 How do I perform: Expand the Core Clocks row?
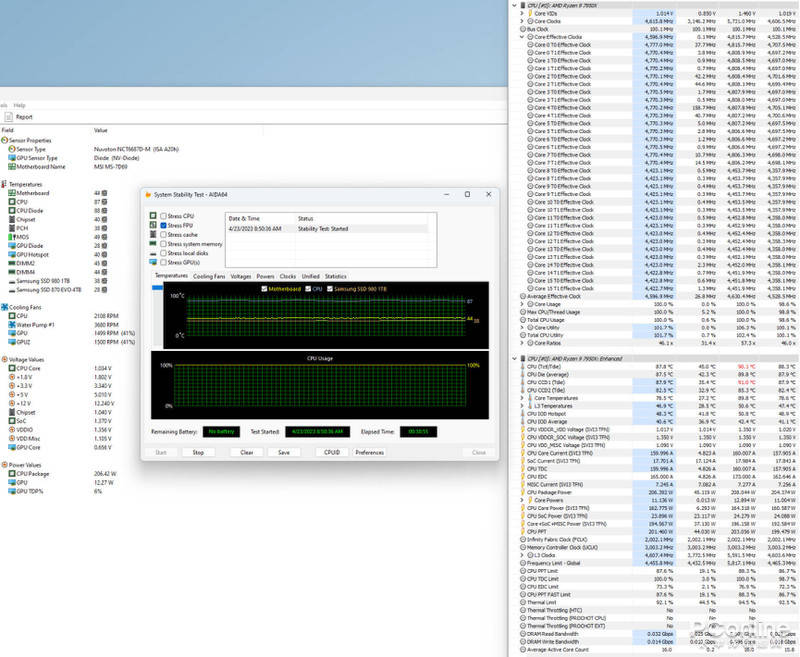pyautogui.click(x=523, y=21)
